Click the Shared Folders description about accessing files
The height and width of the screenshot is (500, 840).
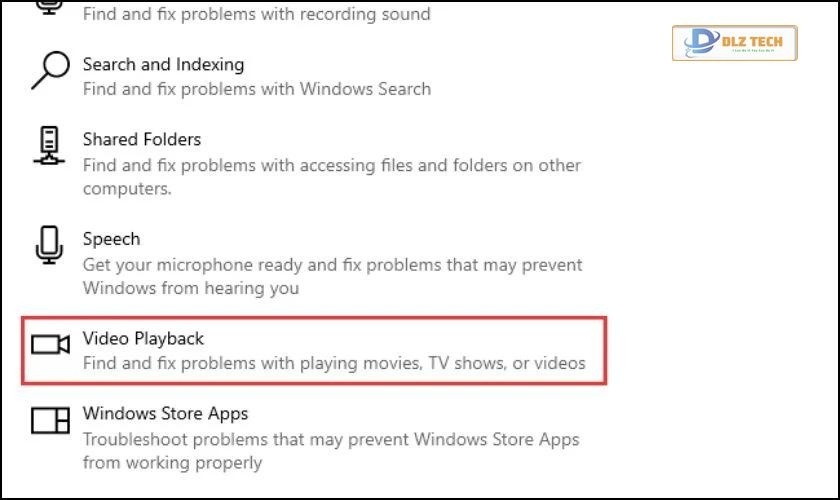[331, 165]
